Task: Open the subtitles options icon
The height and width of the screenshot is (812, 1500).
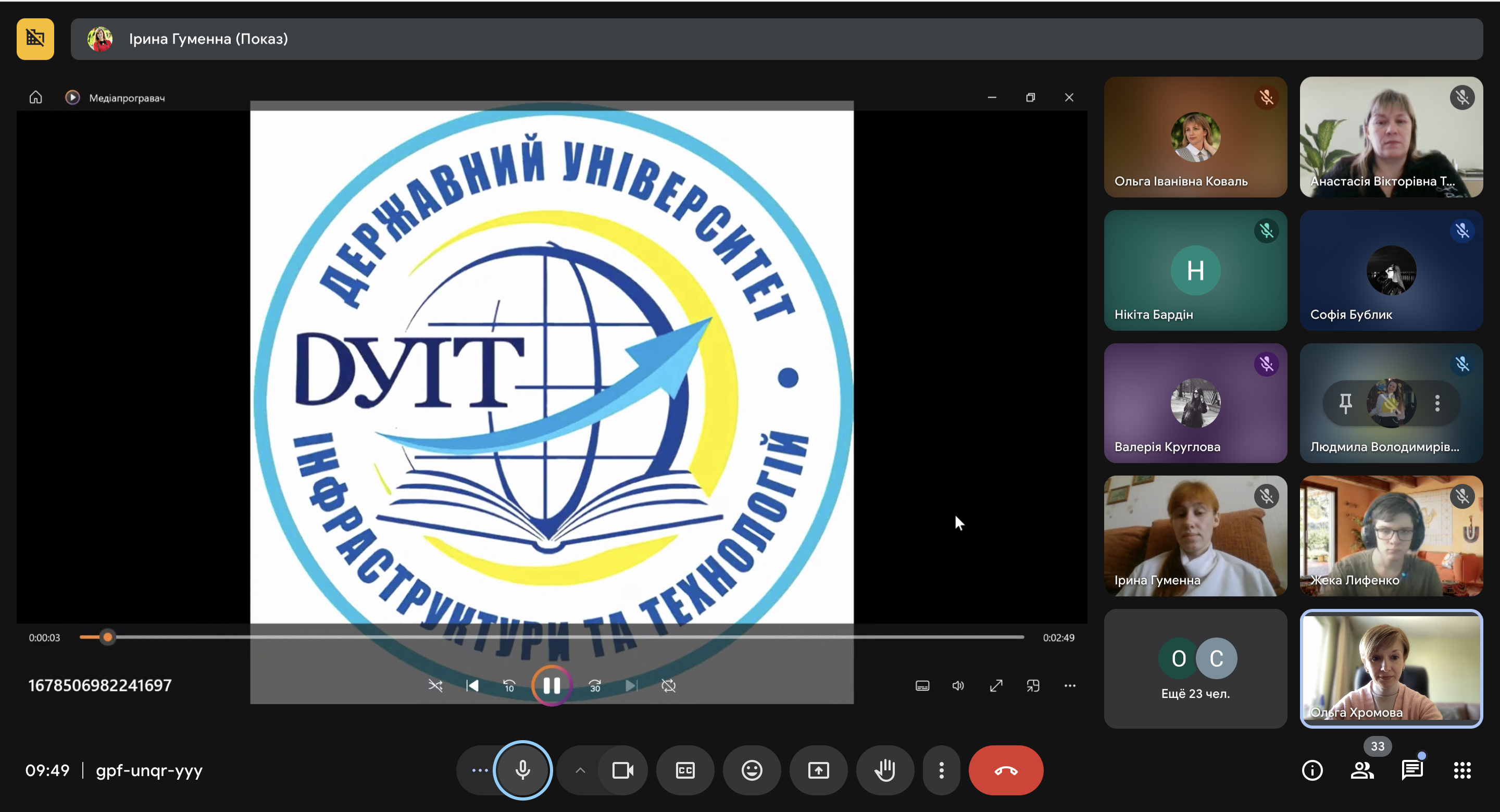Action: click(x=922, y=685)
